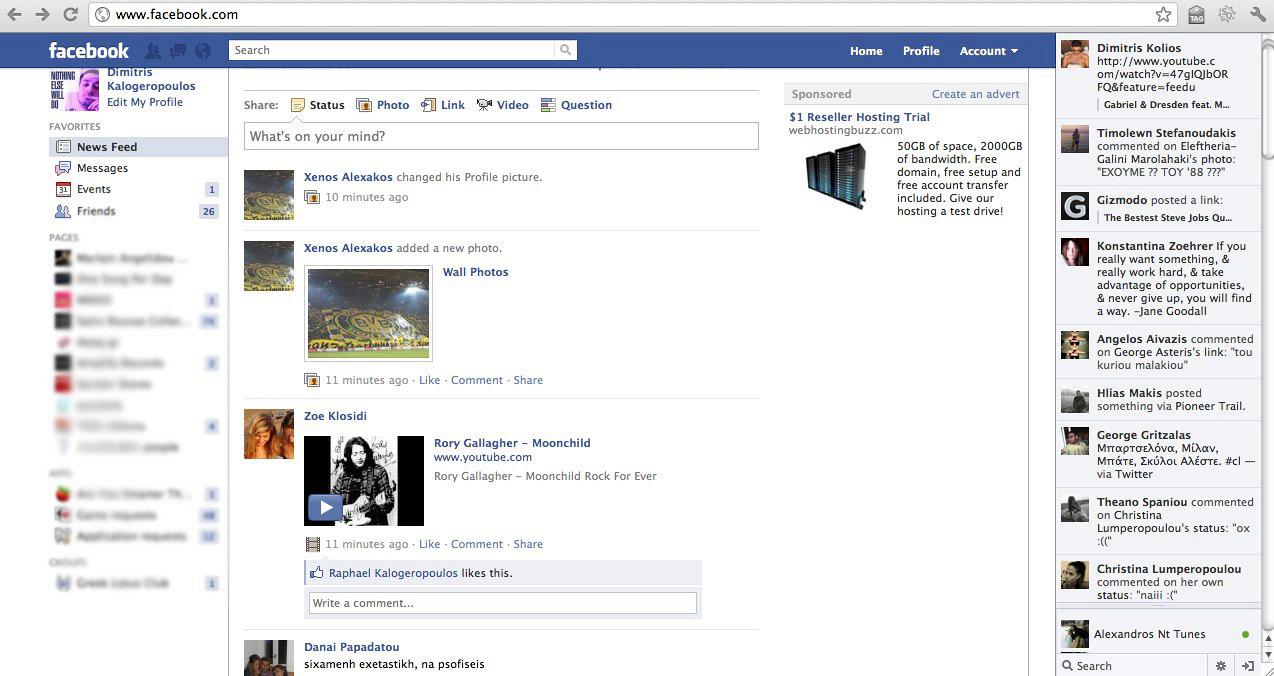This screenshot has width=1274, height=676.
Task: Click the Facebook search field
Action: click(392, 50)
